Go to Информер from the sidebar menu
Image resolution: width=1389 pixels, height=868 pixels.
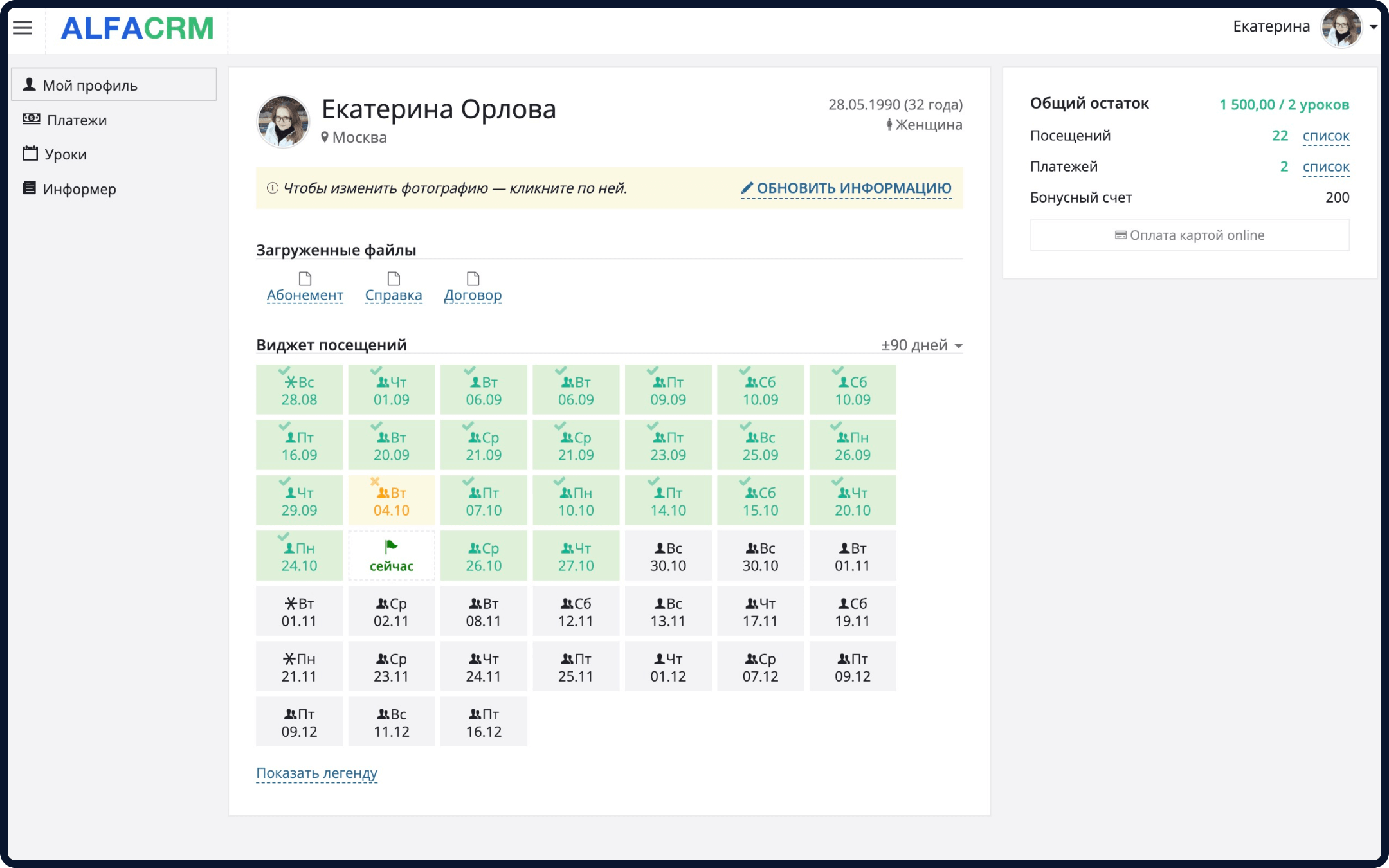pyautogui.click(x=79, y=188)
